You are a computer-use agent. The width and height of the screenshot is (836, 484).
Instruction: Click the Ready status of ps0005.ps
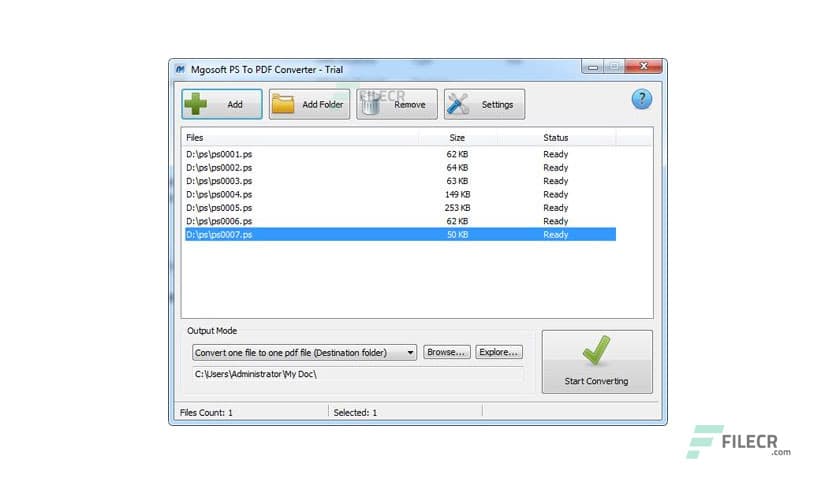pos(556,207)
